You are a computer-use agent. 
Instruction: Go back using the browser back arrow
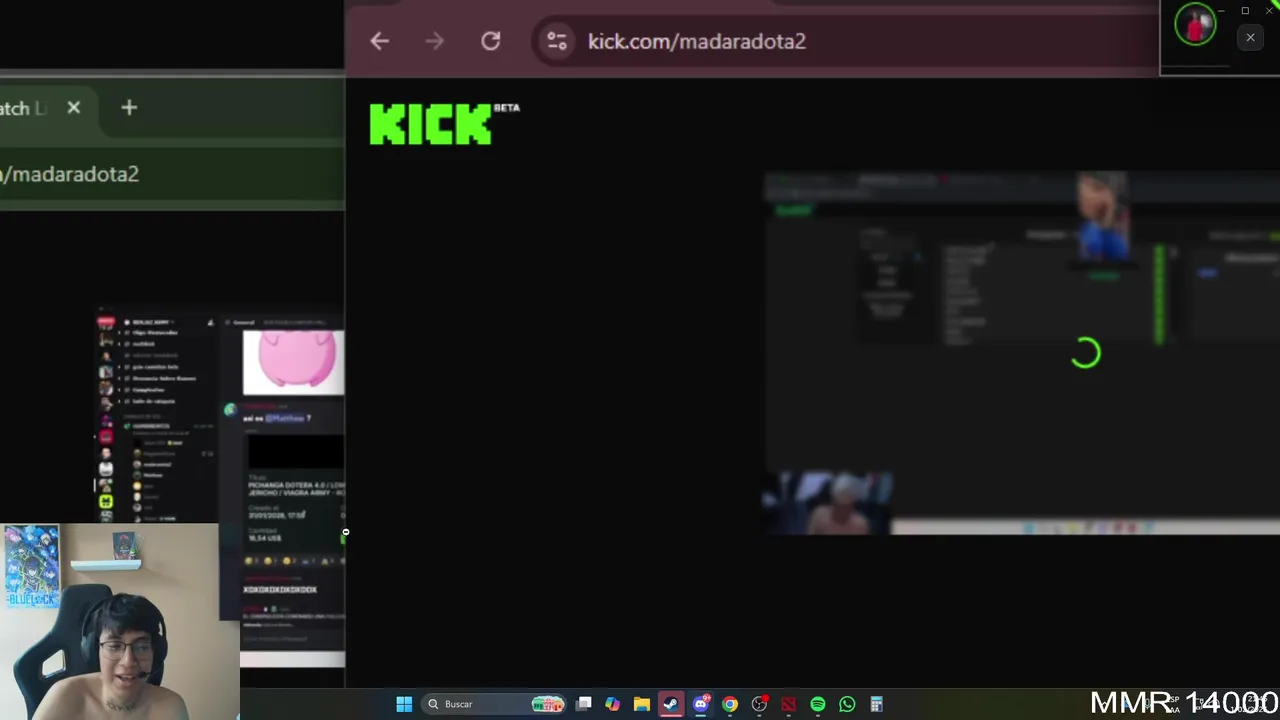pyautogui.click(x=379, y=41)
